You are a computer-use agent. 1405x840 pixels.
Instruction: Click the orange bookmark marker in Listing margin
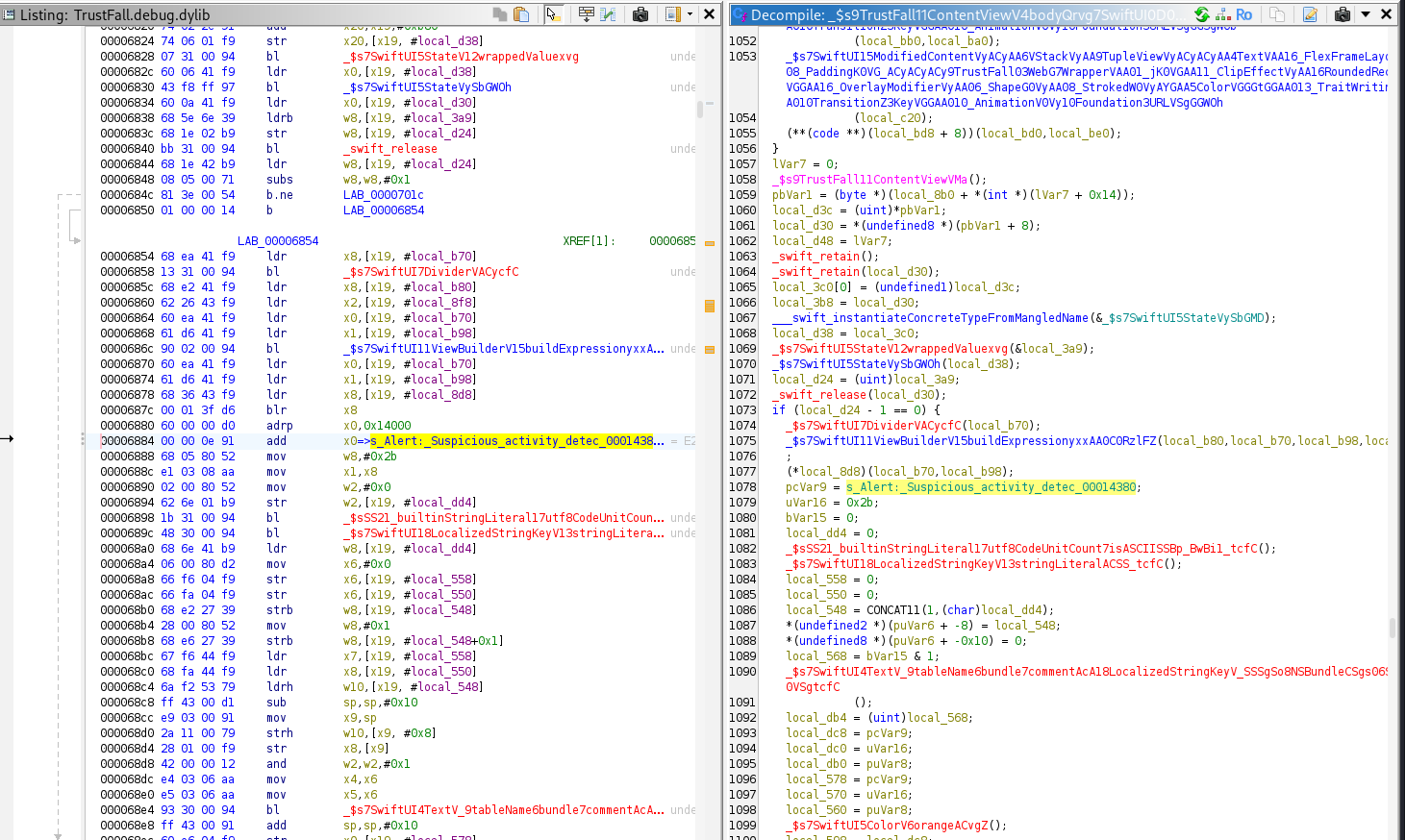710,307
